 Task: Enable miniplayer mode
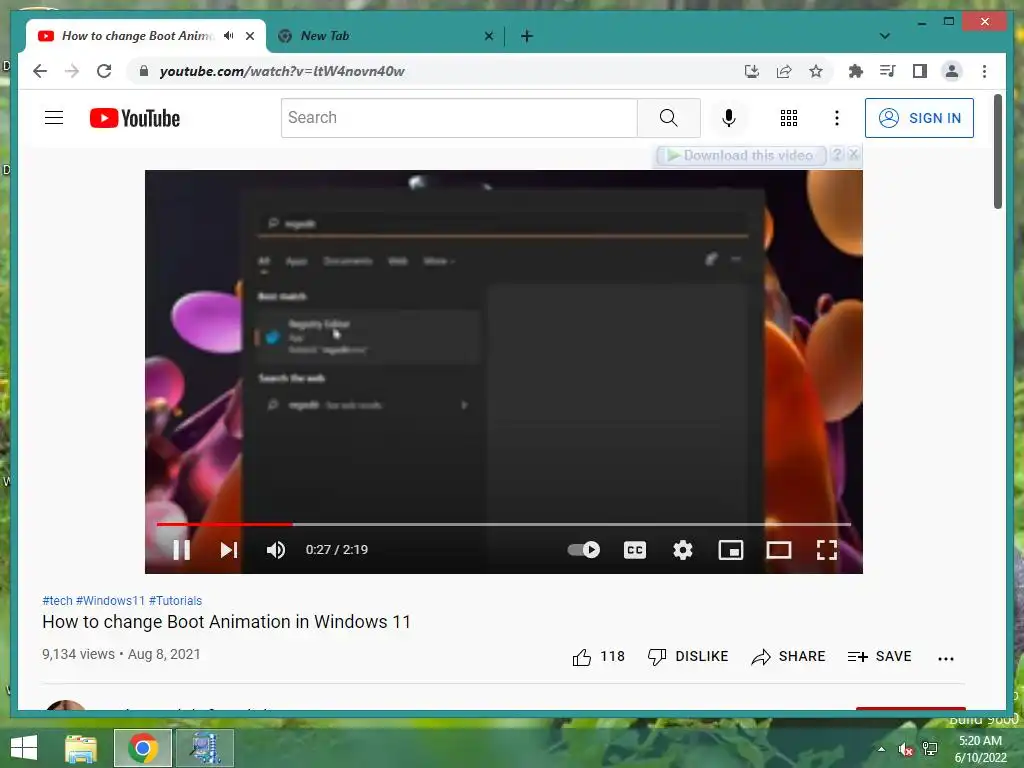(731, 550)
